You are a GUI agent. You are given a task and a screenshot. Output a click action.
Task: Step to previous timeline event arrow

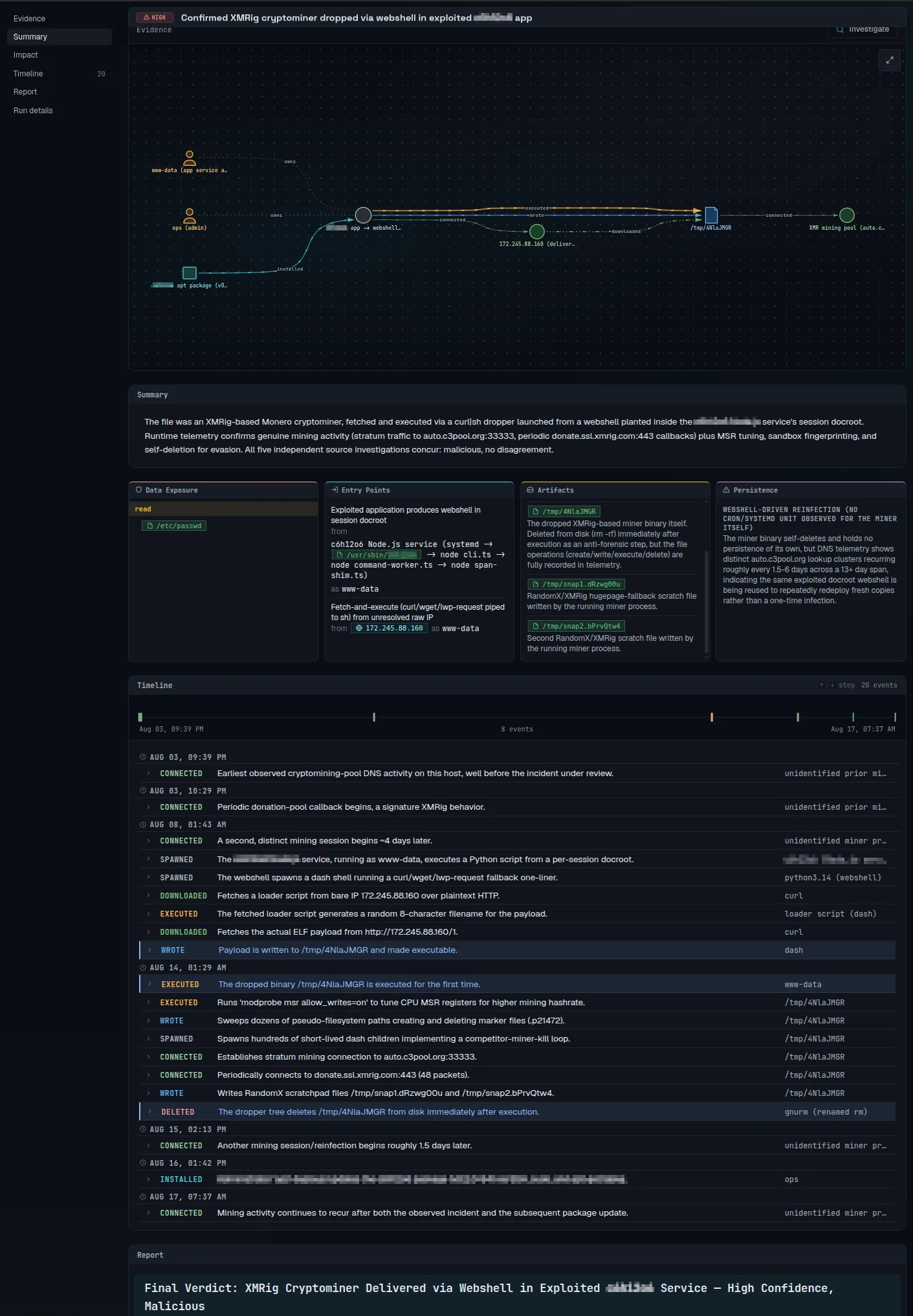click(822, 685)
